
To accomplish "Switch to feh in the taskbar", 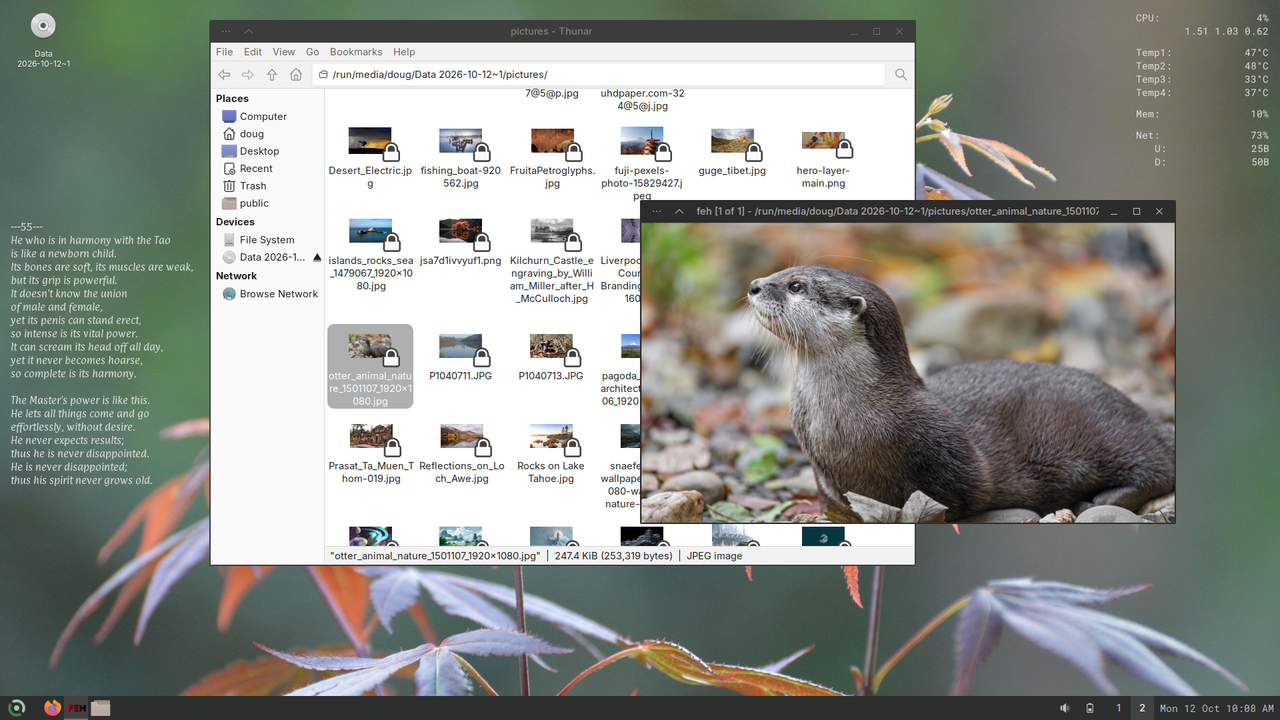I will 76,708.
